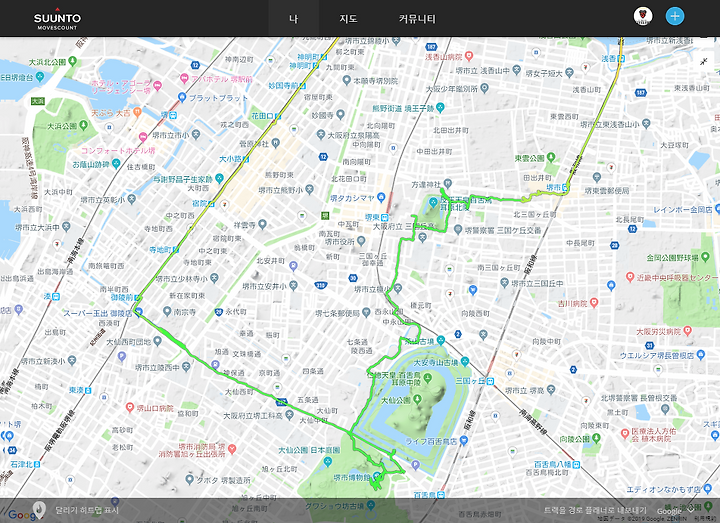The image size is (720, 523).
Task: Click the 東雲公園 park marker
Action: 551,157
